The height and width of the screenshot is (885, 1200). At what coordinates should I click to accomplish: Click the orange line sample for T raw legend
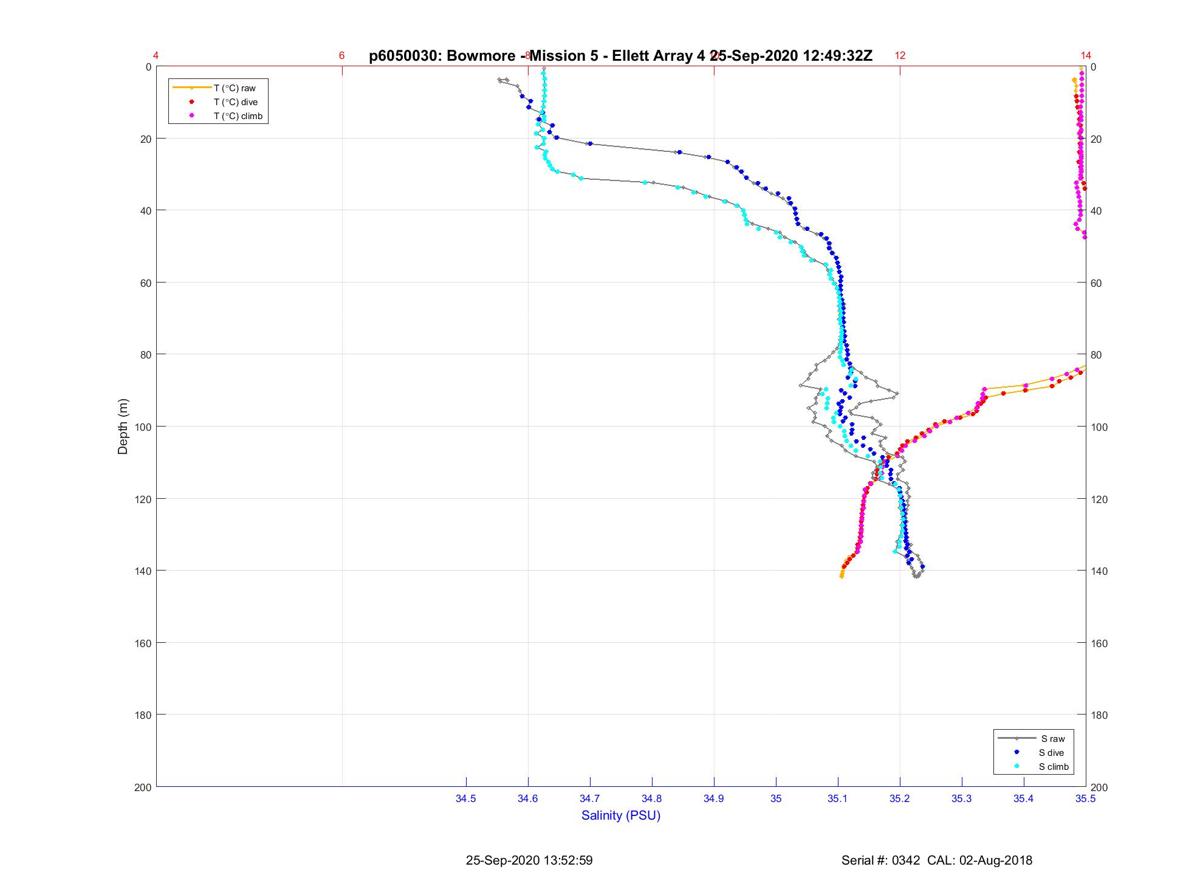coord(191,88)
